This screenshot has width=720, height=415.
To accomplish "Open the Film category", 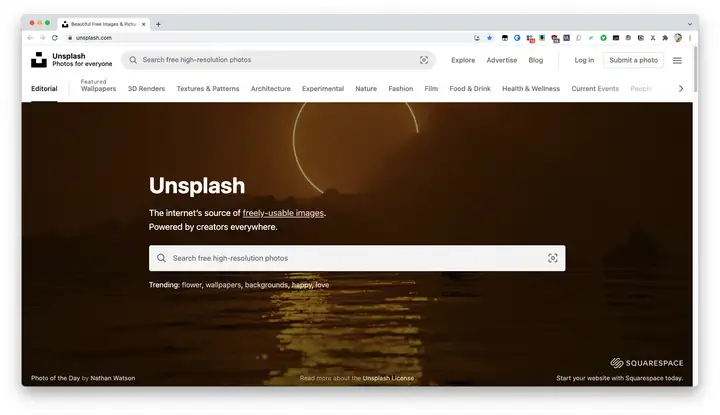I will pos(431,89).
